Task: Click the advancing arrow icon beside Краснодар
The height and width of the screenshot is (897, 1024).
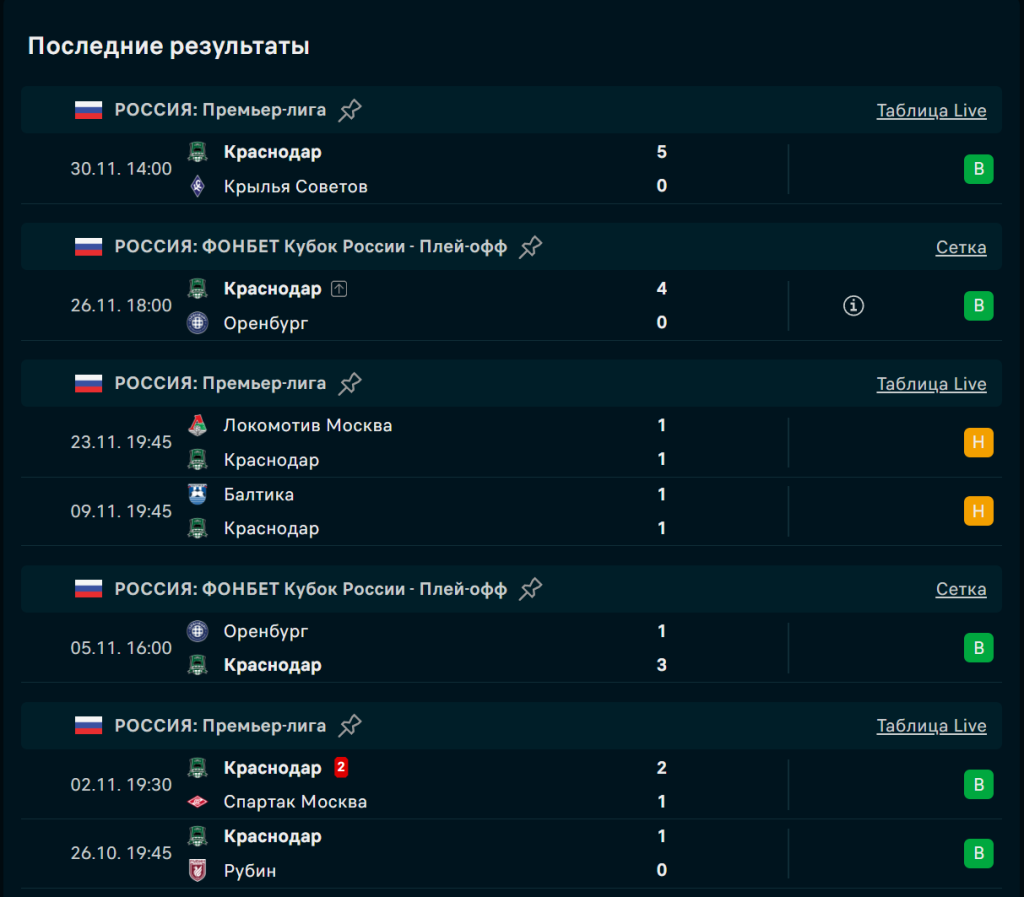Action: 339,289
